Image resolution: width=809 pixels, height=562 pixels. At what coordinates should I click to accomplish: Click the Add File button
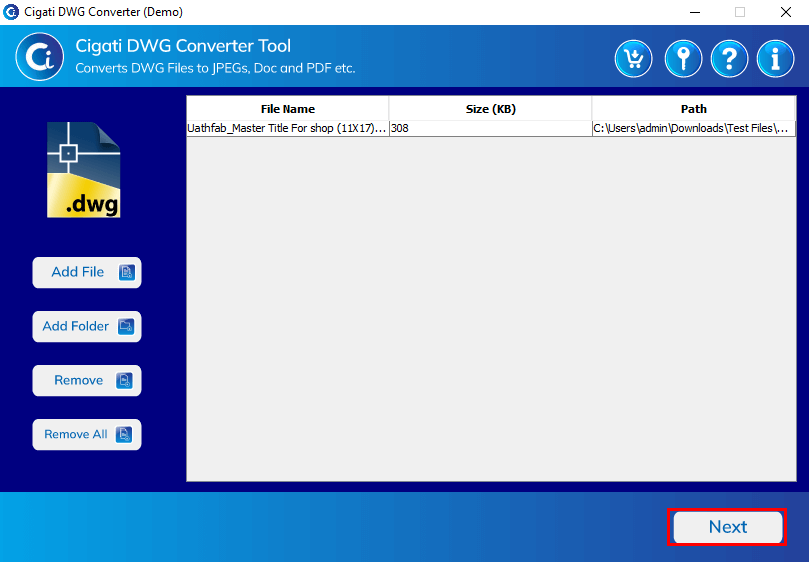pyautogui.click(x=87, y=272)
